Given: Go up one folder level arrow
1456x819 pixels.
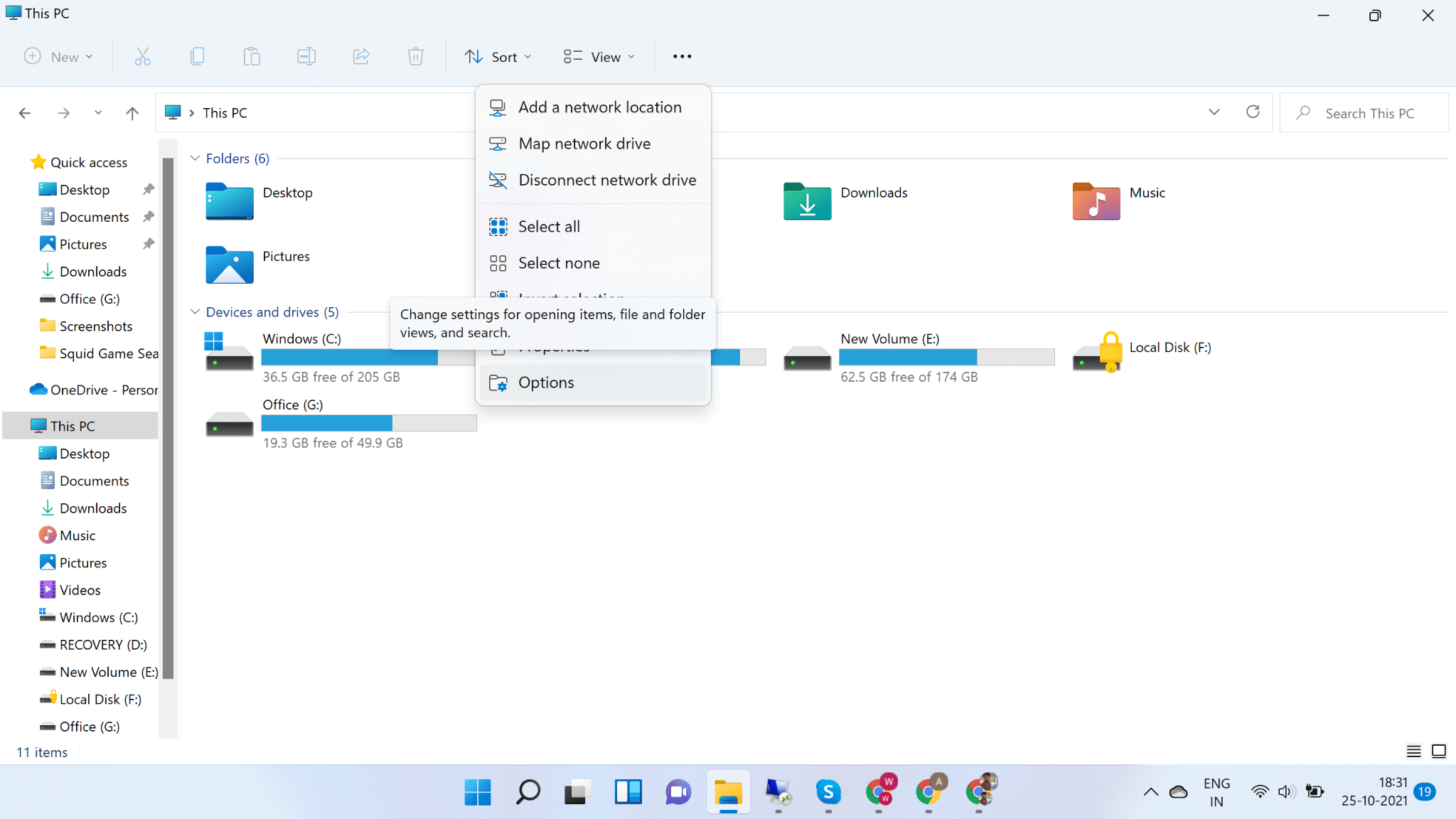Looking at the screenshot, I should 132,113.
